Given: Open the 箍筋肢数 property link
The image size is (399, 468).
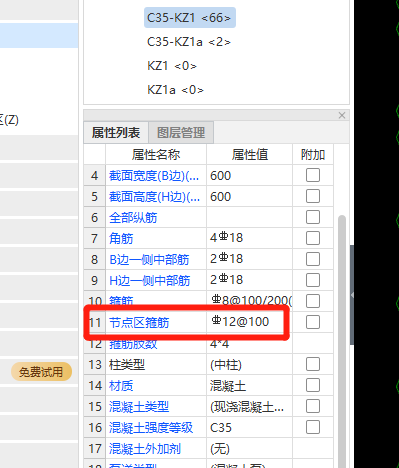Looking at the screenshot, I should [133, 344].
